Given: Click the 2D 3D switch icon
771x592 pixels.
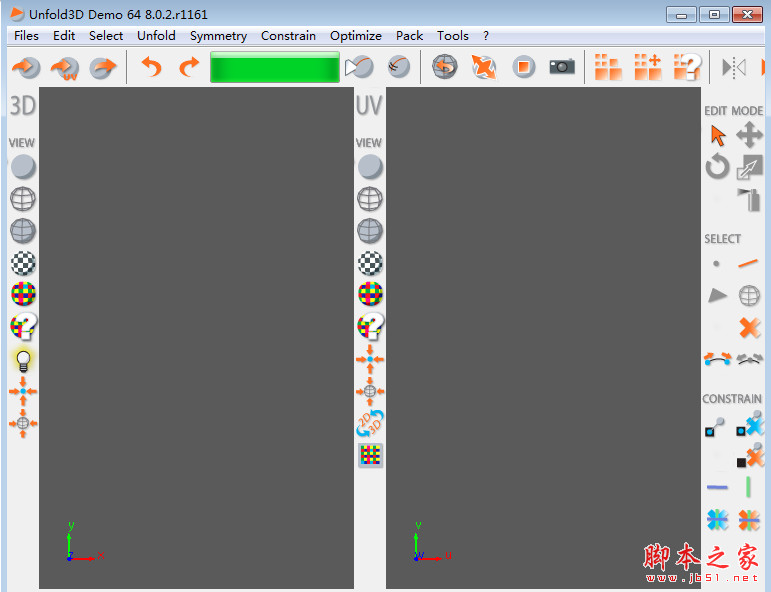Looking at the screenshot, I should click(x=370, y=423).
